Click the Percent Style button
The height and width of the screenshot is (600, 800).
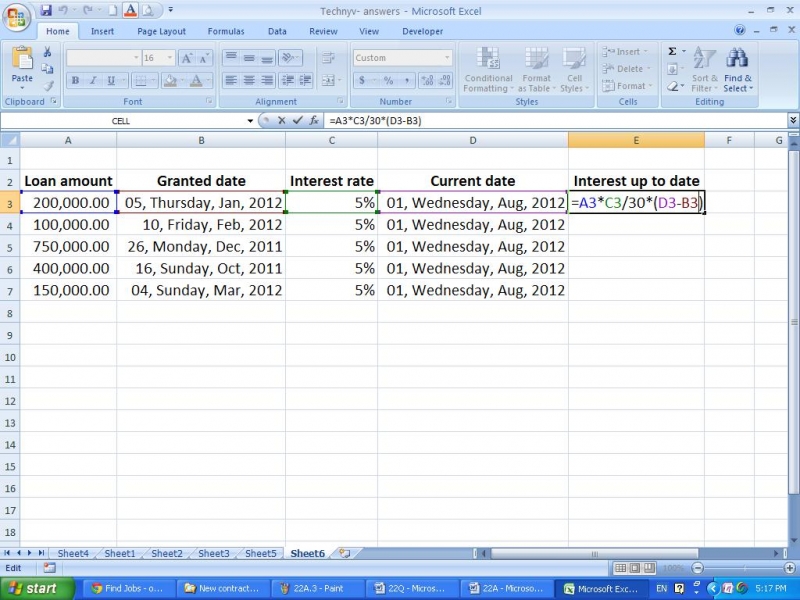coord(388,80)
